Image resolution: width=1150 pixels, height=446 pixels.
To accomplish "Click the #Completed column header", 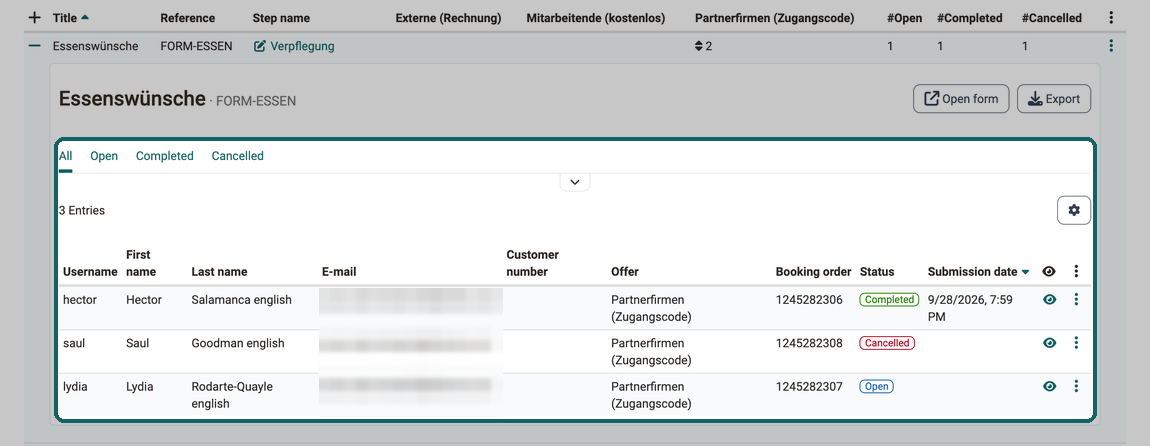I will [x=972, y=18].
